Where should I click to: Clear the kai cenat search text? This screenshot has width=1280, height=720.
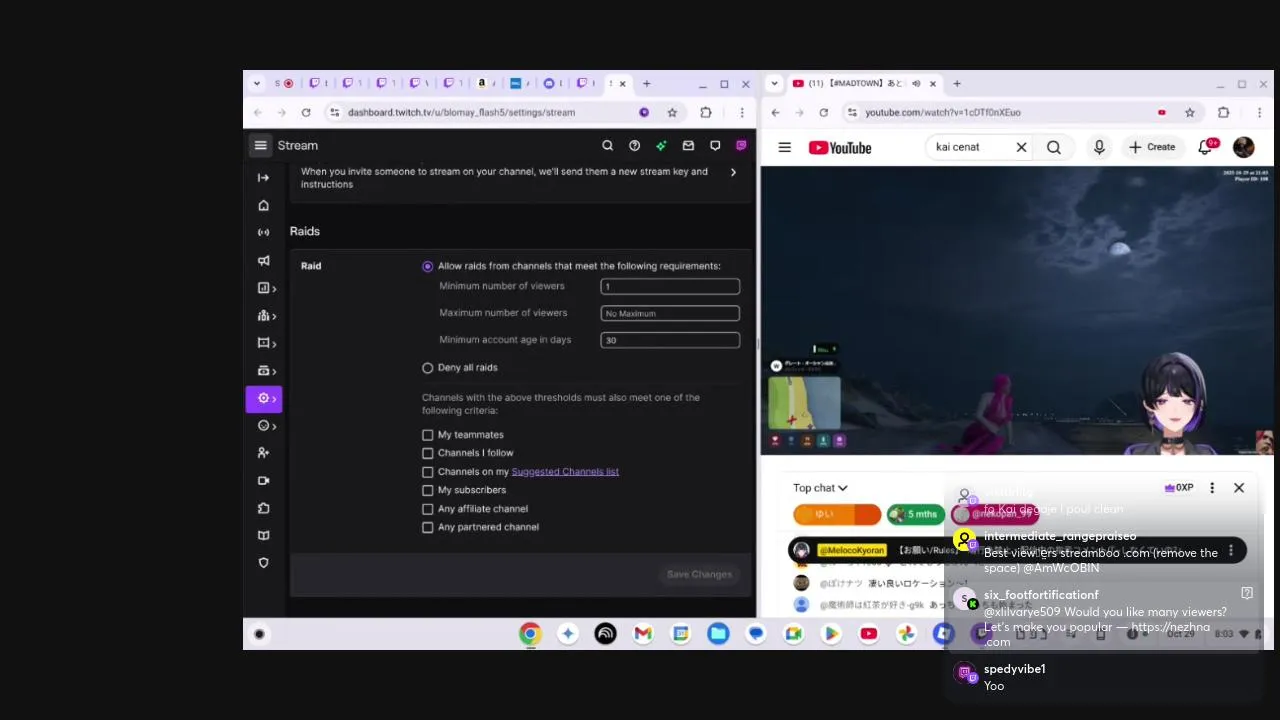(1021, 147)
